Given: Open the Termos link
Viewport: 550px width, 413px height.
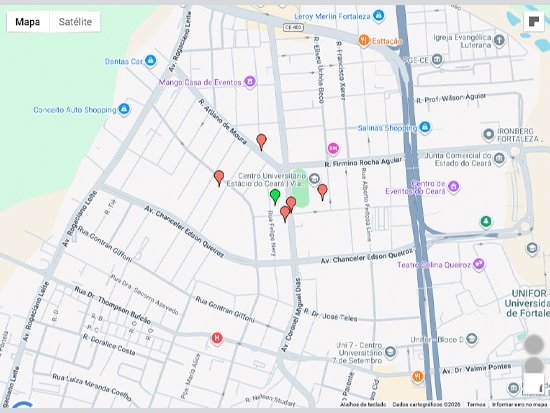Looking at the screenshot, I should 476,405.
